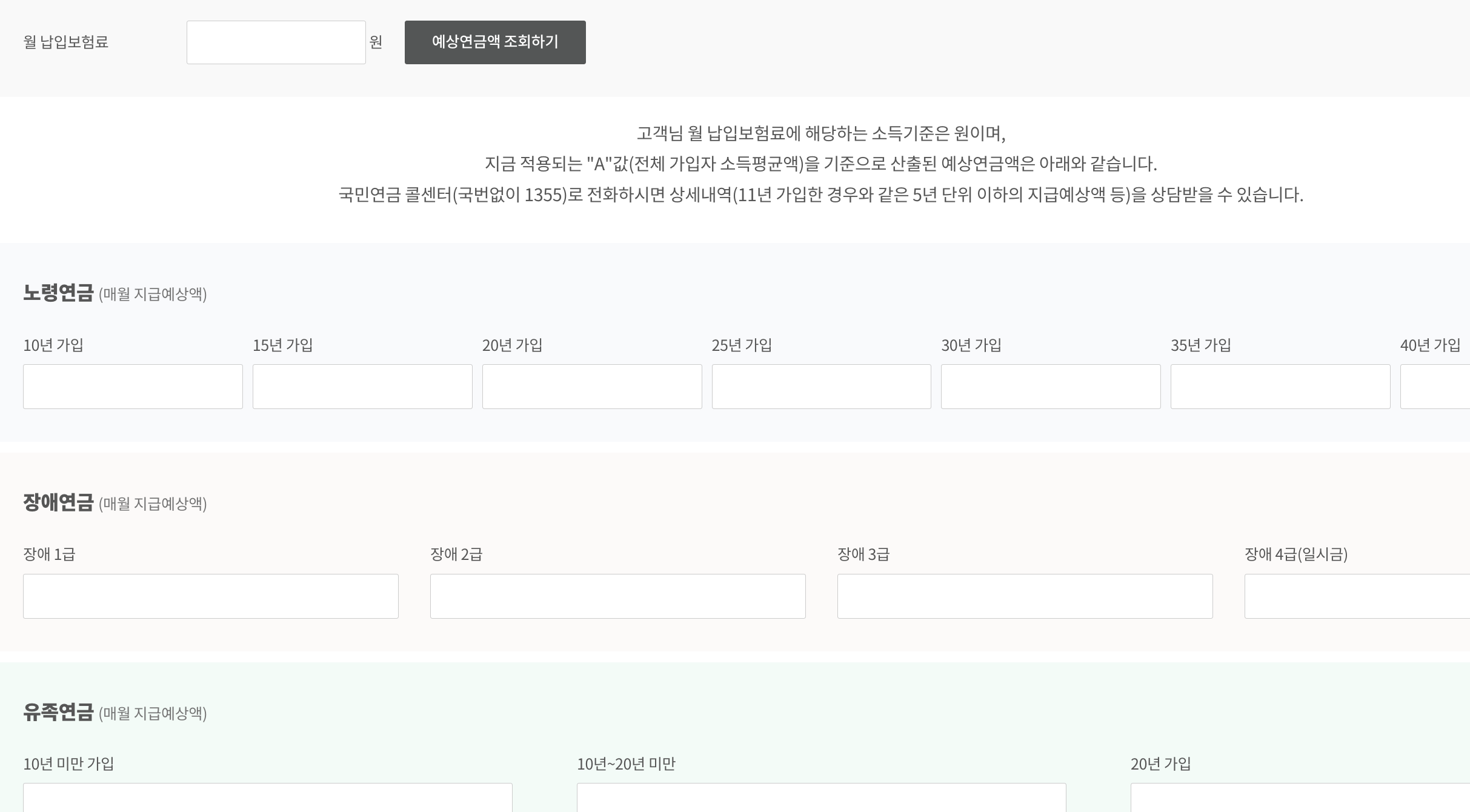Image resolution: width=1470 pixels, height=812 pixels.
Task: Click the 월 납입보험료 input field
Action: point(276,42)
